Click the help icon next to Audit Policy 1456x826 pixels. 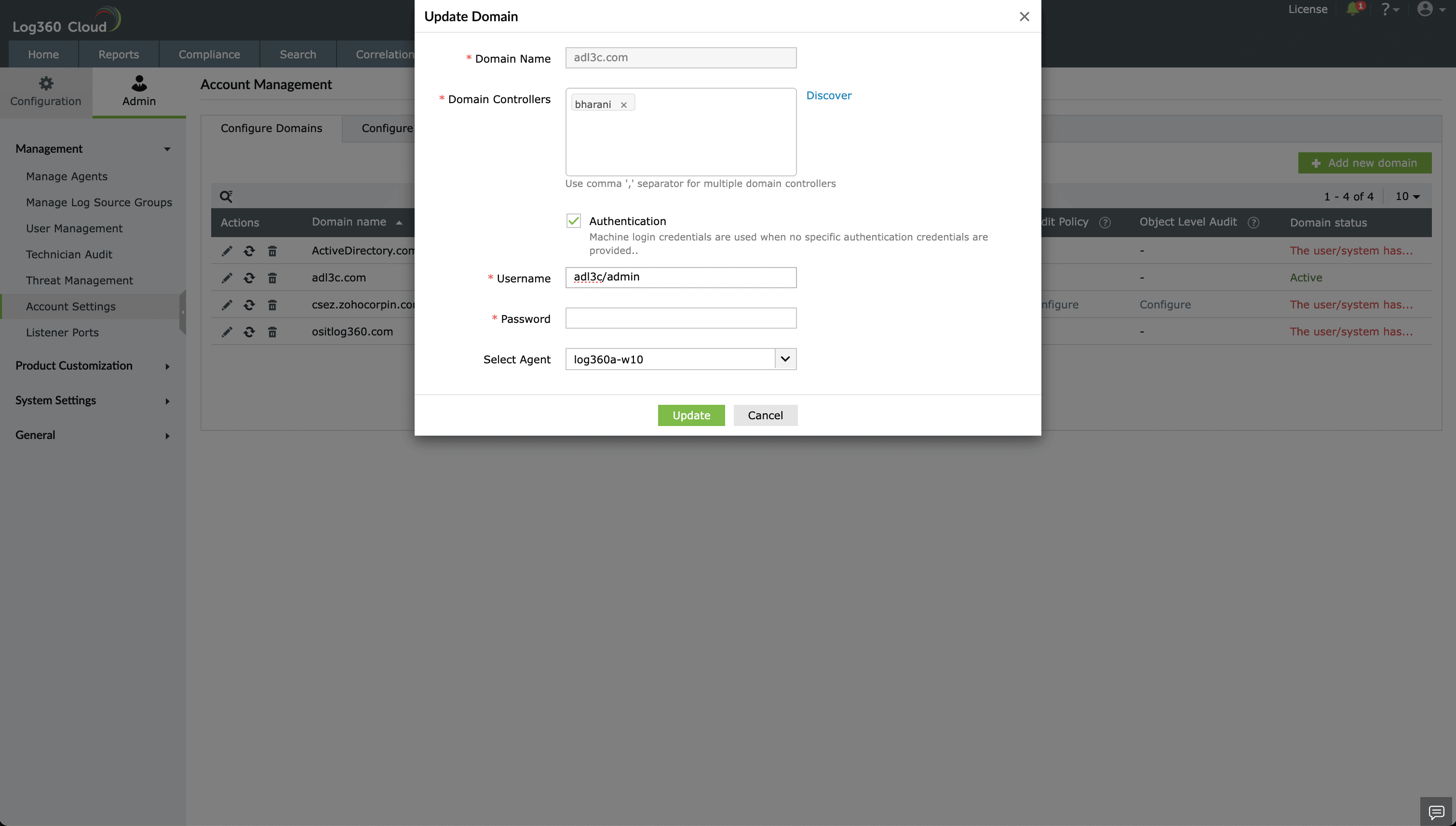coord(1106,222)
